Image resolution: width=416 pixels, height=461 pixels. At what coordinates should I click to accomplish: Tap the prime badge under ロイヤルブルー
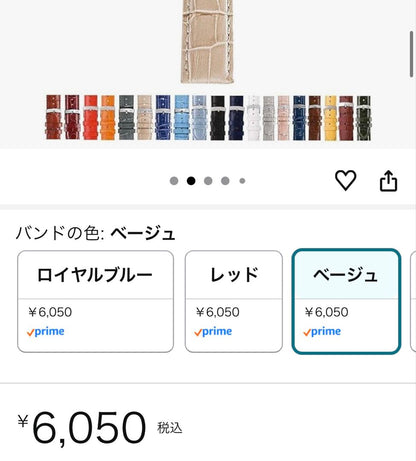point(46,331)
